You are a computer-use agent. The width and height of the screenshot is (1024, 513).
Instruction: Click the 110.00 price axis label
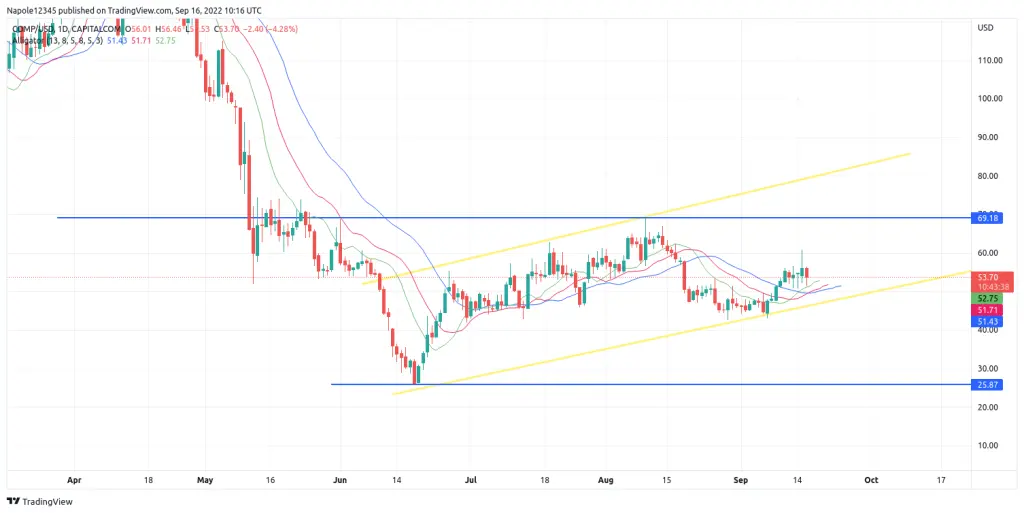[990, 60]
